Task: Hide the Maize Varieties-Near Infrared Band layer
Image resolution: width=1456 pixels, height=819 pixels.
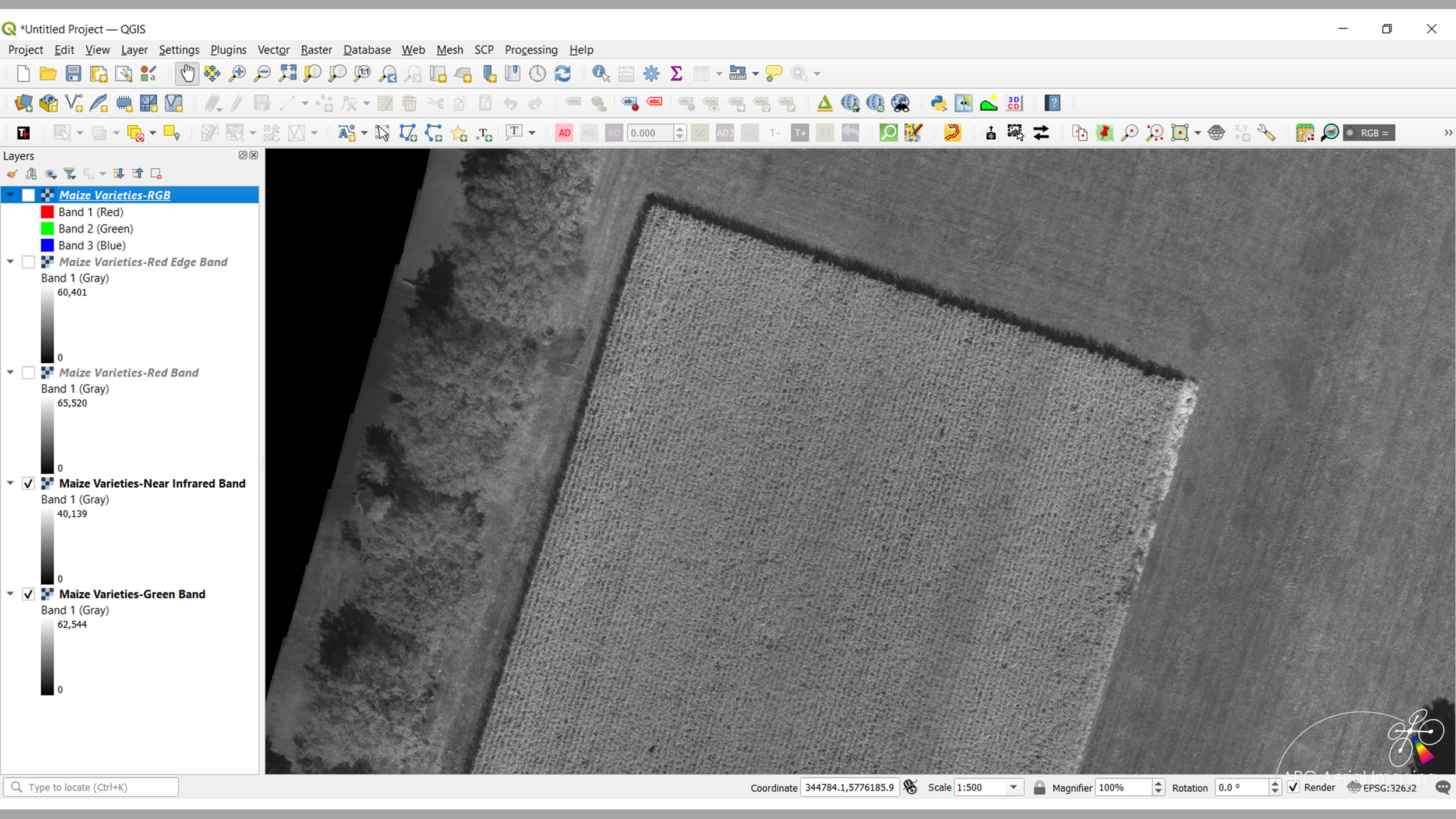Action: [28, 483]
